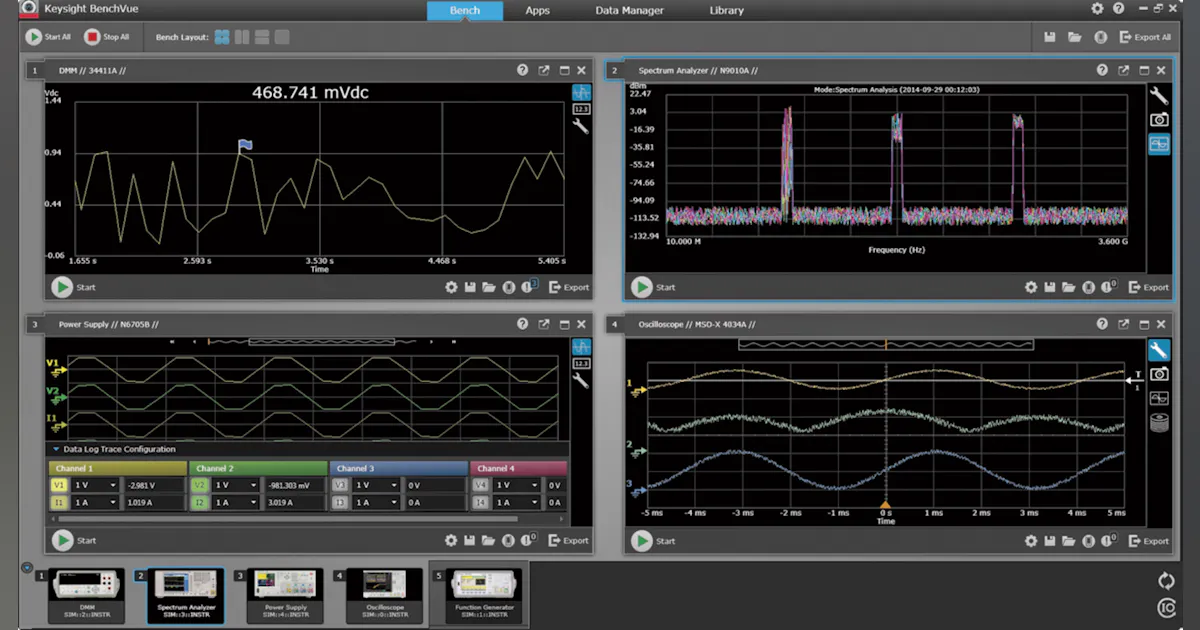Switch Power Supply to numeric 12.3 display
Image resolution: width=1200 pixels, height=630 pixels.
point(581,363)
